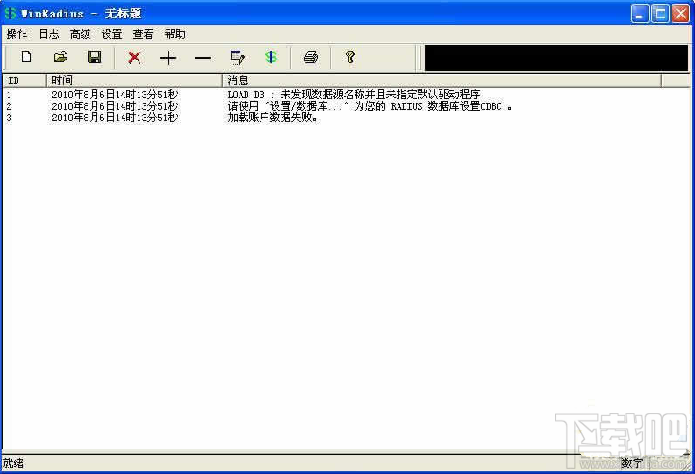The image size is (695, 474).
Task: Sort by the ID column header
Action: [x=25, y=80]
